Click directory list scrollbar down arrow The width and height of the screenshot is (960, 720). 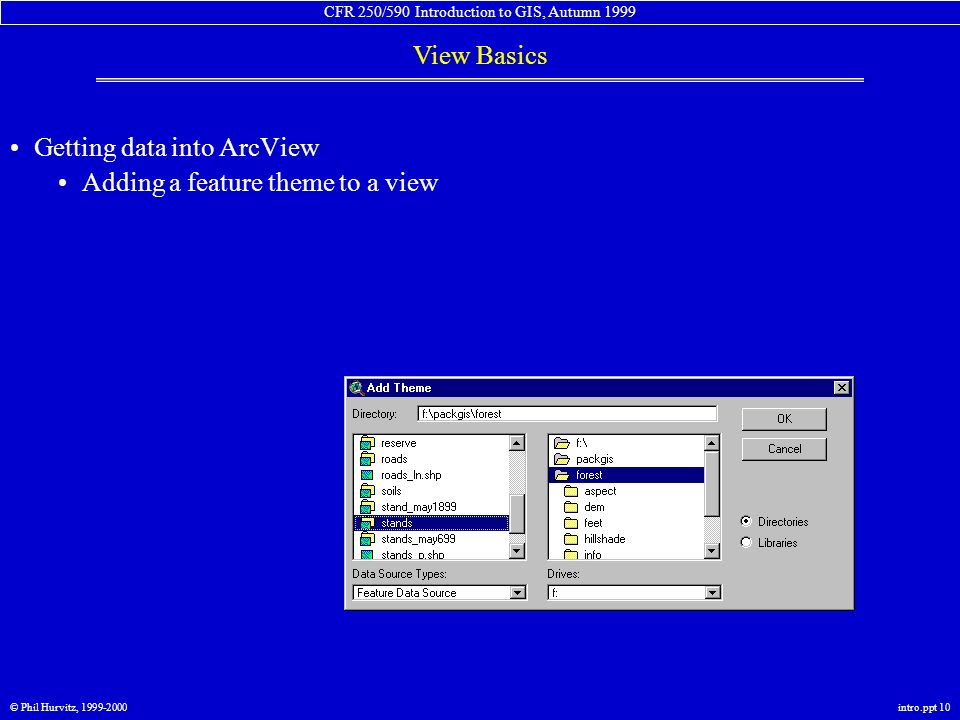(x=711, y=551)
